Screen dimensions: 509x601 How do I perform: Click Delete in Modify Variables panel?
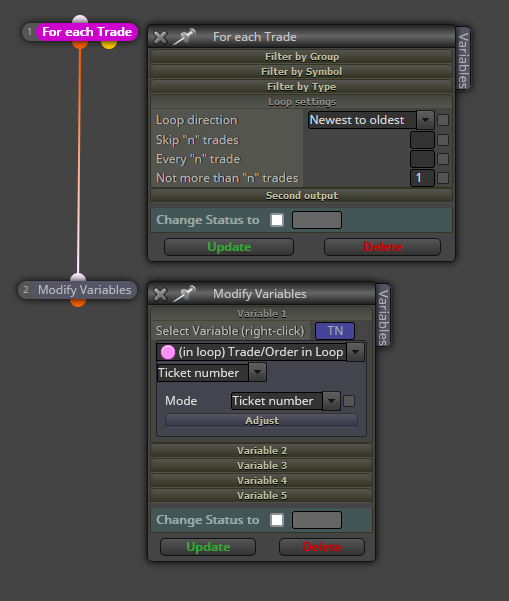tap(322, 547)
